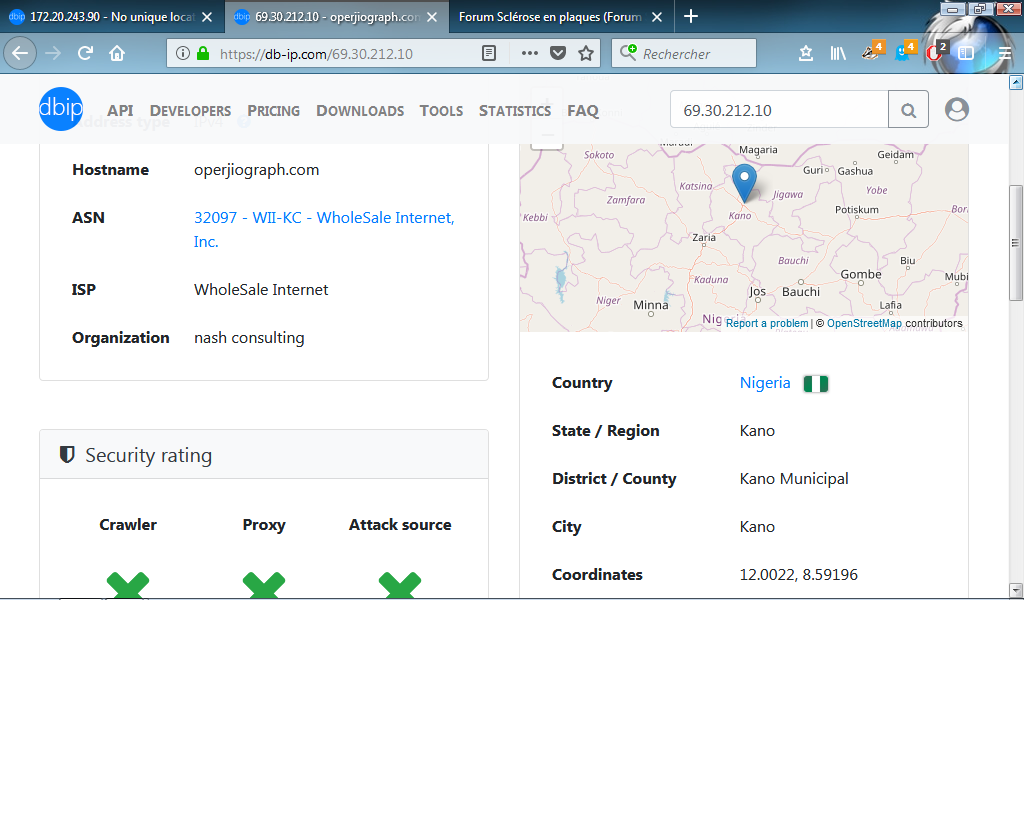Open the user account avatar icon
Viewport: 1024px width, 816px height.
(957, 109)
